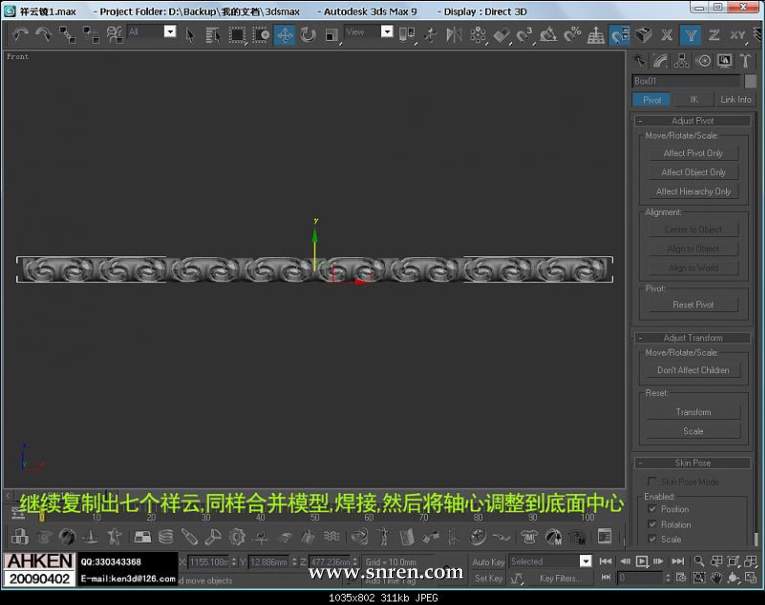Click the Zoom viewport navigation icon
The width and height of the screenshot is (765, 605).
click(x=699, y=561)
